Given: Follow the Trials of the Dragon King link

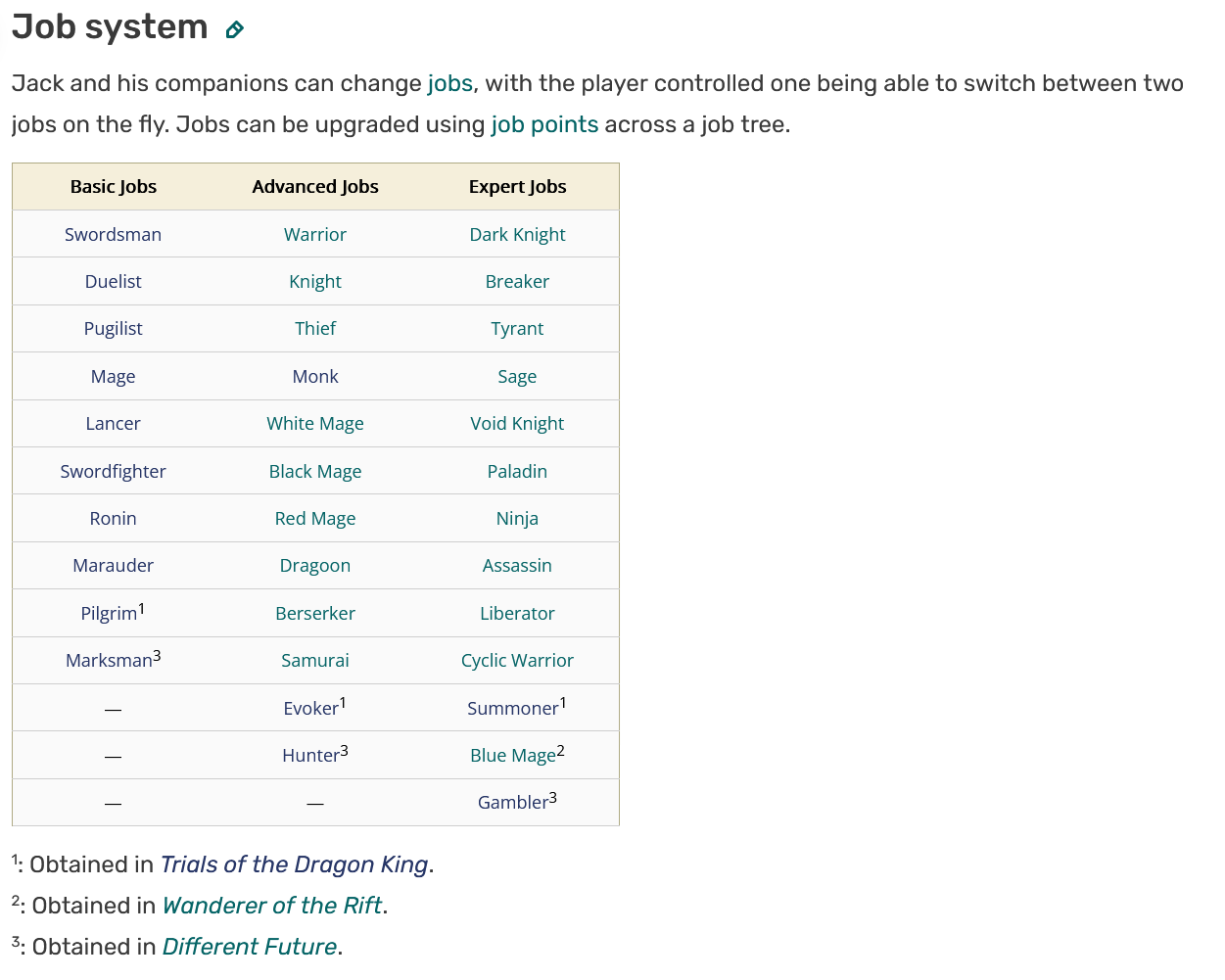Looking at the screenshot, I should (x=294, y=864).
